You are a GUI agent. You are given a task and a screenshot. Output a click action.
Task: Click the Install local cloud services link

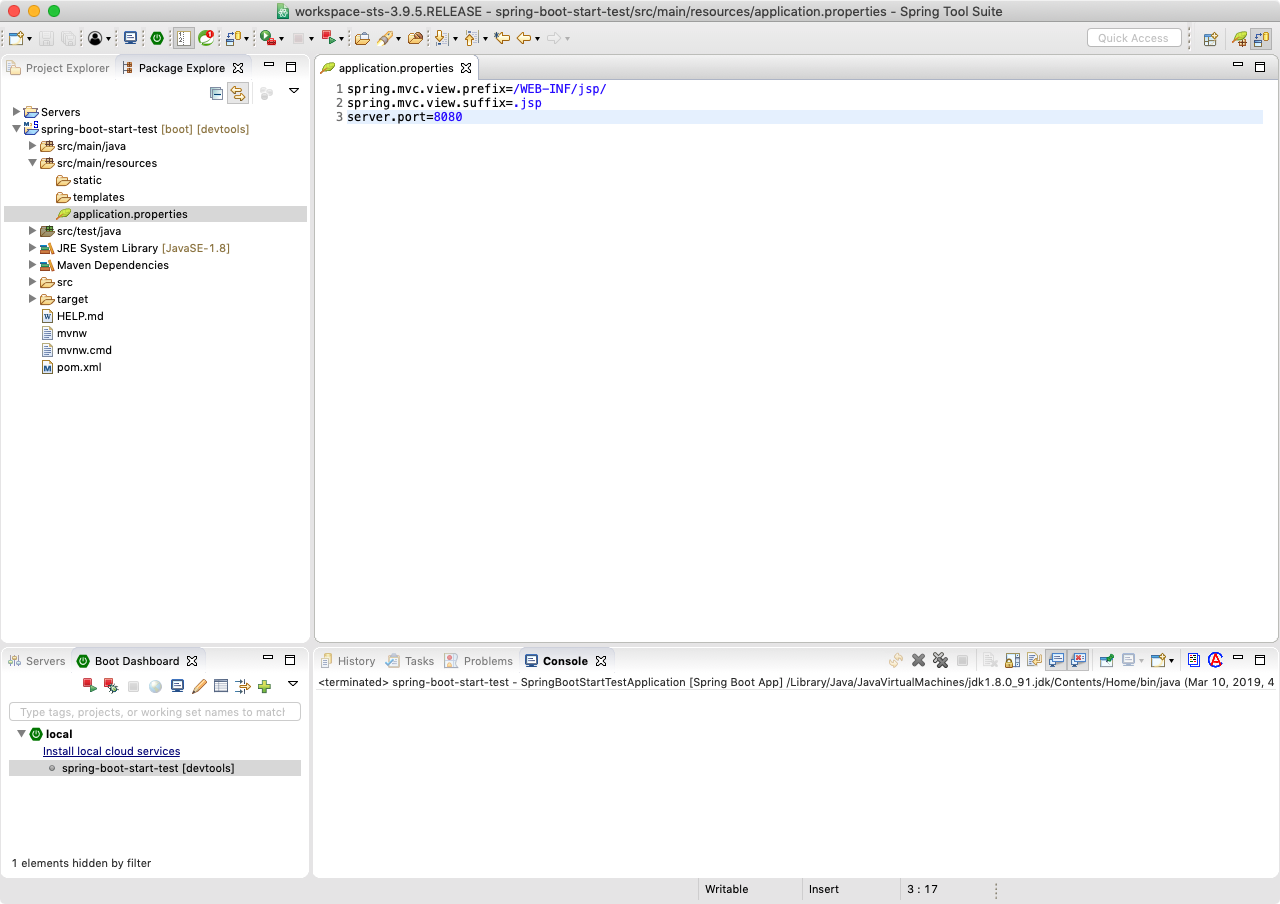click(x=111, y=751)
